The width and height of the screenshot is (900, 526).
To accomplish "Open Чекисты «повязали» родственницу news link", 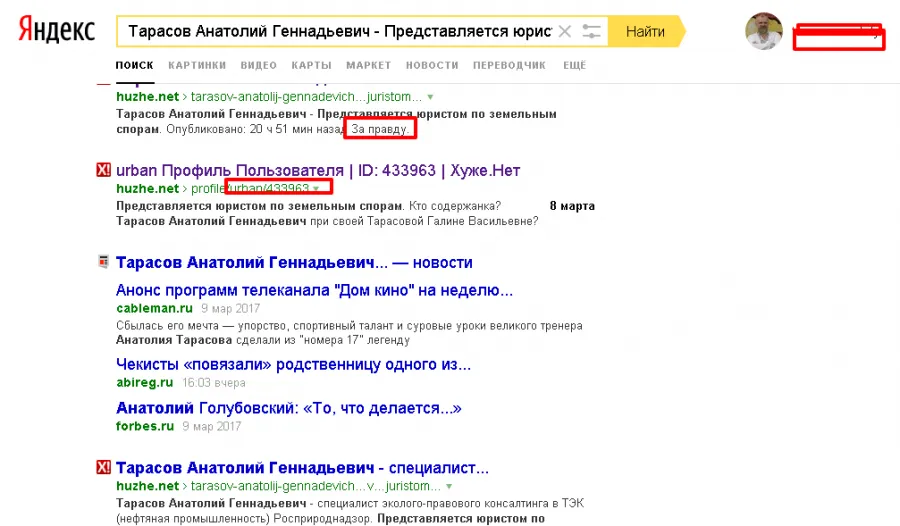I will point(293,365).
